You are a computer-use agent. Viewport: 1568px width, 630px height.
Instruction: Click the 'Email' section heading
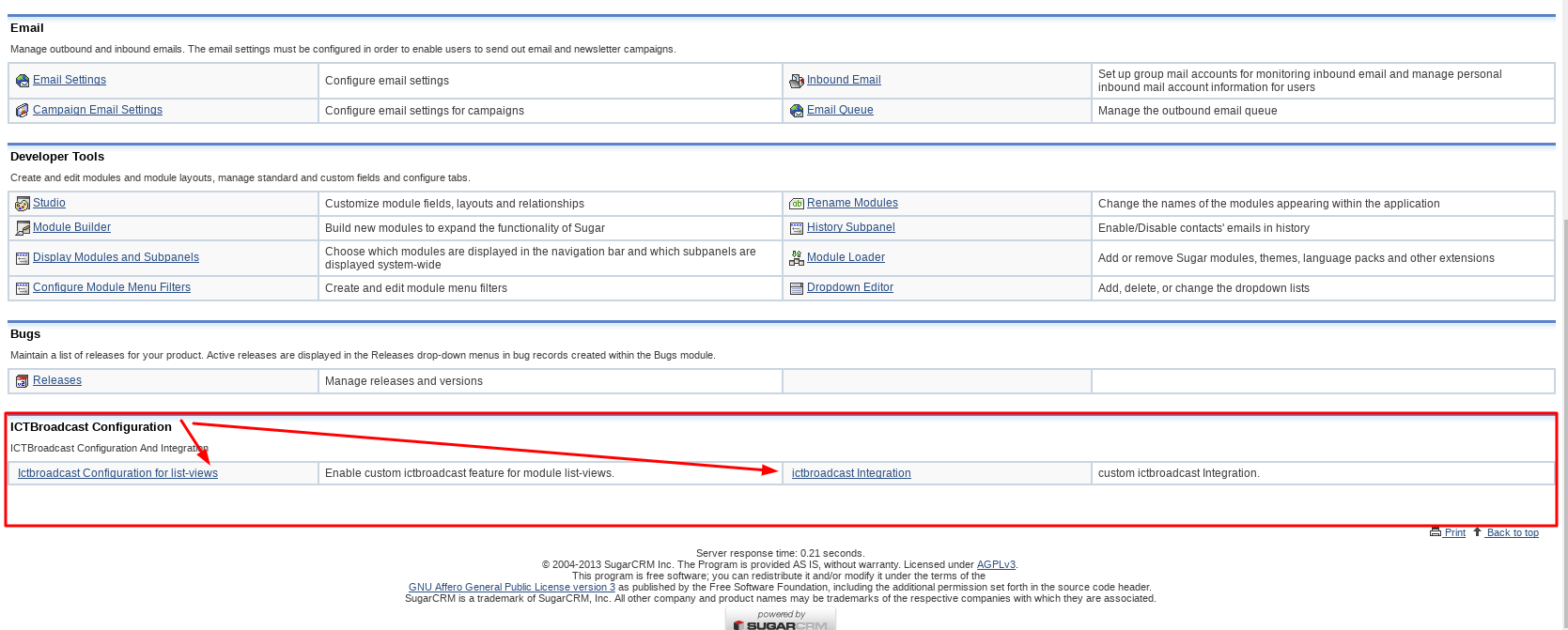pos(27,28)
